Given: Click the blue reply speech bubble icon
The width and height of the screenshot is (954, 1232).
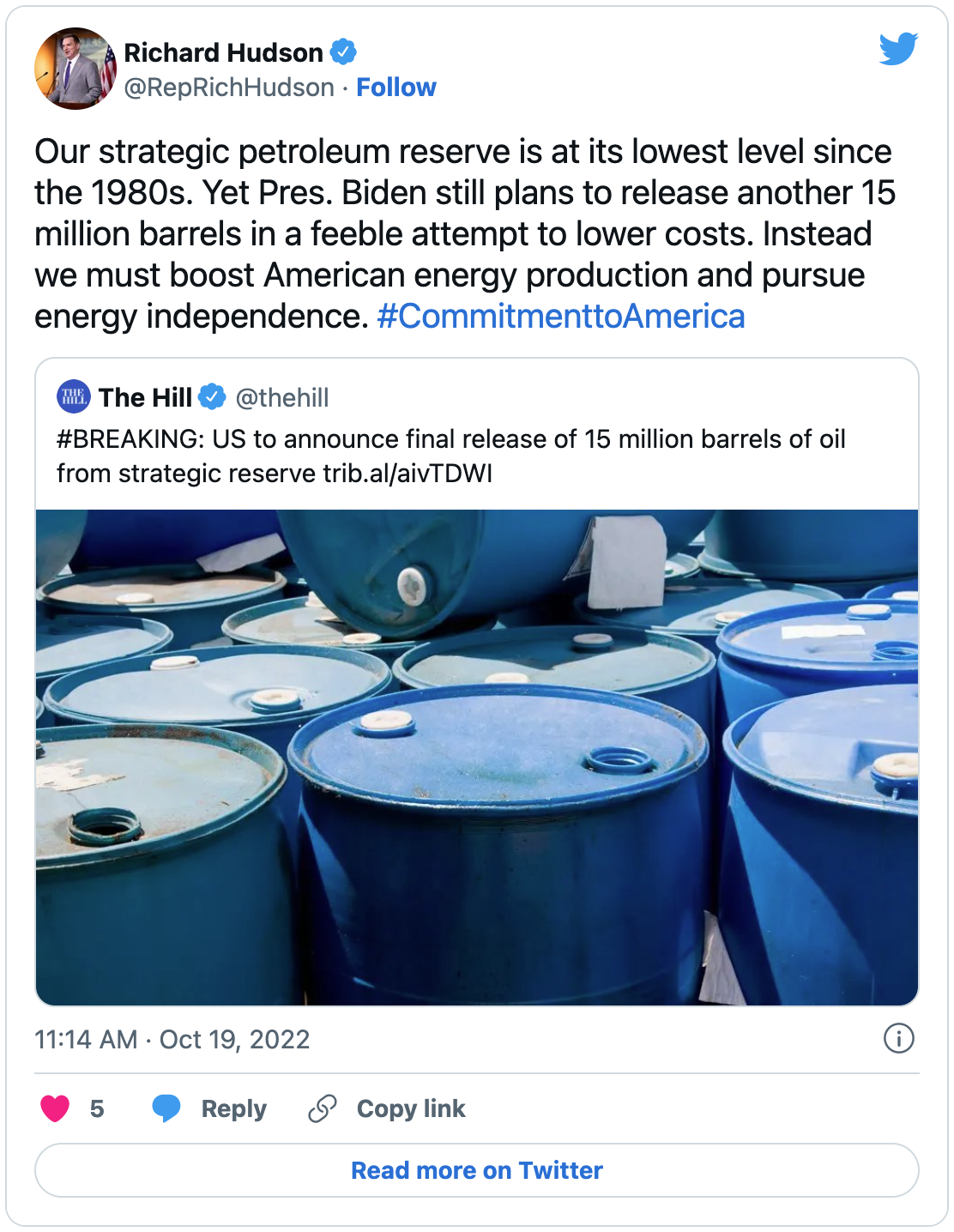Looking at the screenshot, I should click(x=166, y=1108).
